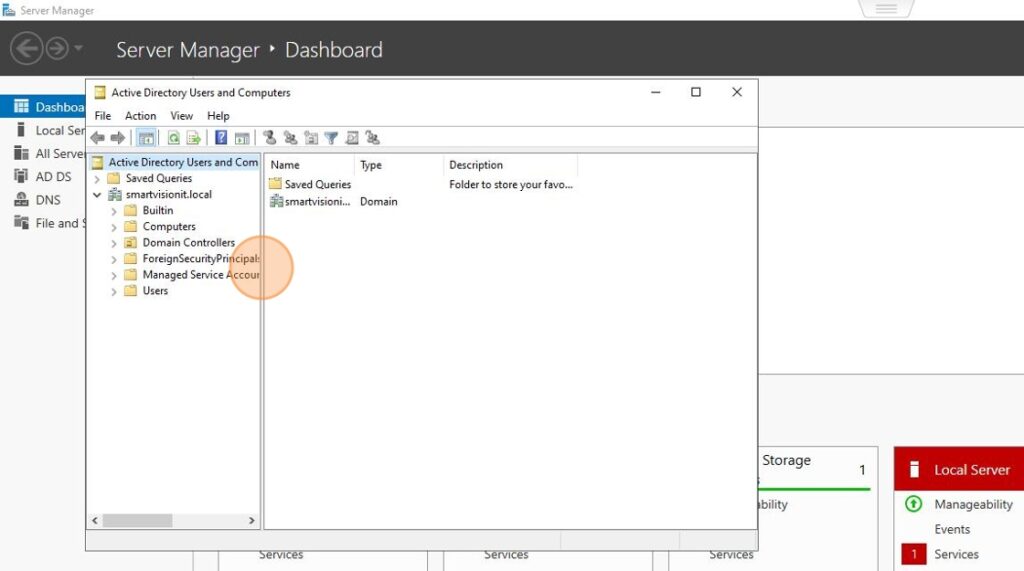This screenshot has width=1024, height=571.
Task: Click the red Services alert count badge
Action: pyautogui.click(x=914, y=554)
